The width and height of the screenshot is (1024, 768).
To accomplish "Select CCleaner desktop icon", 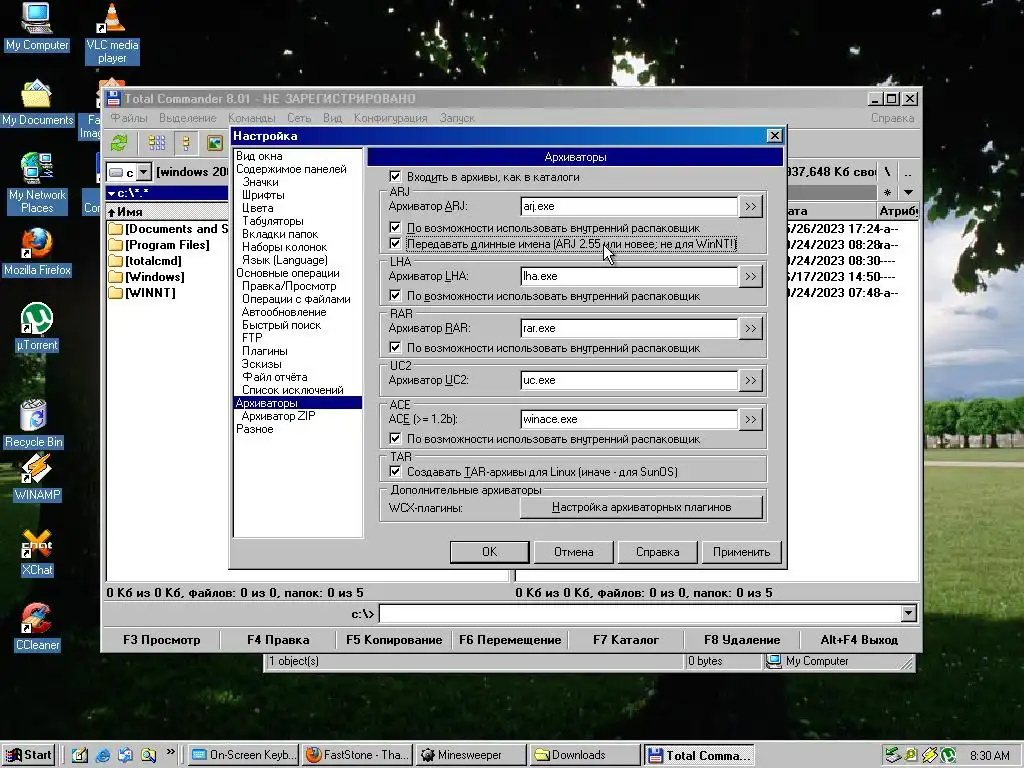I will point(37,627).
